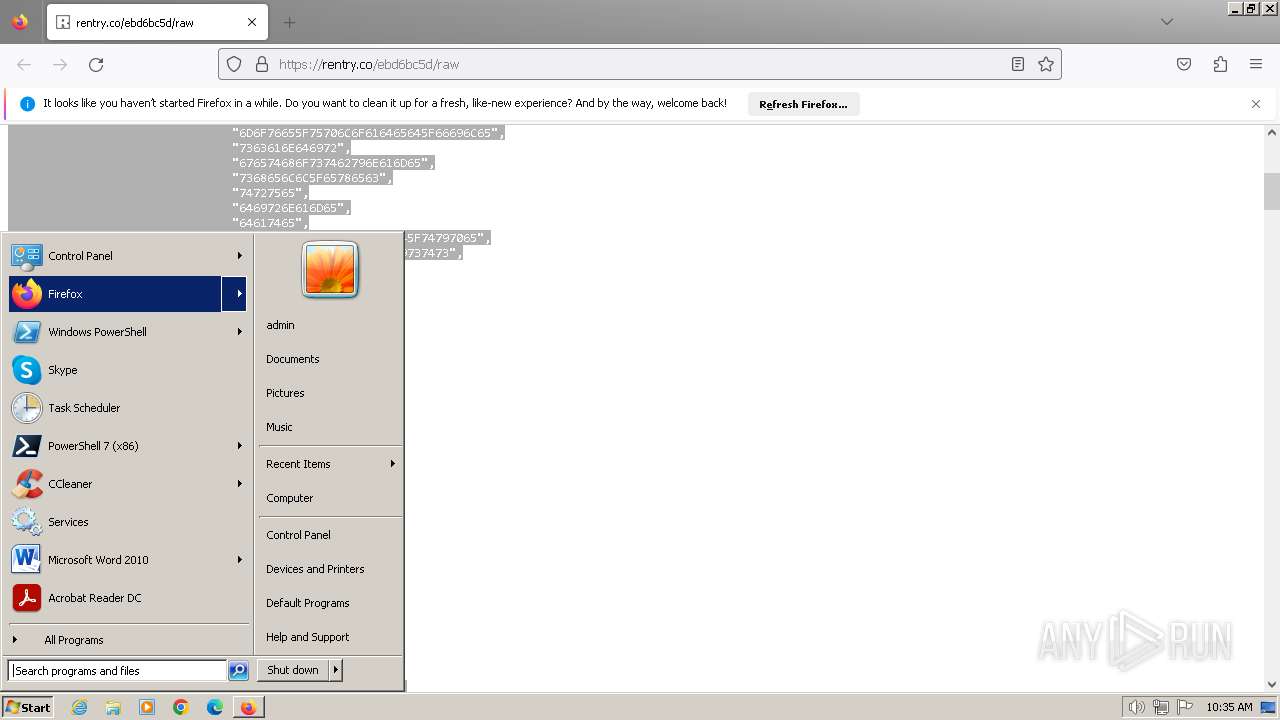The height and width of the screenshot is (720, 1280).
Task: Click the Firefox taskbar button
Action: [248, 707]
